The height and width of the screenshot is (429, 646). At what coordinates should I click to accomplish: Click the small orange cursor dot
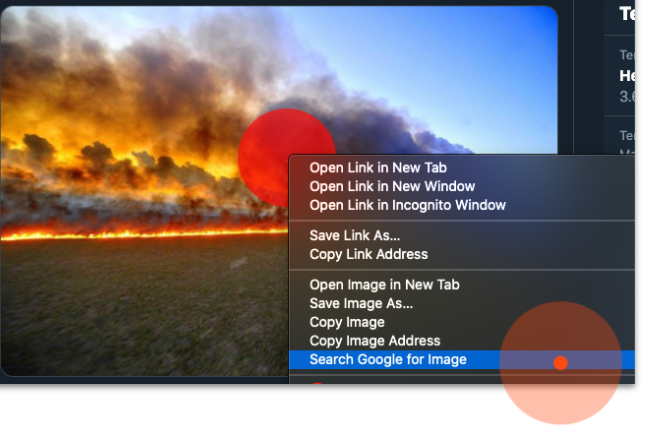pyautogui.click(x=560, y=363)
